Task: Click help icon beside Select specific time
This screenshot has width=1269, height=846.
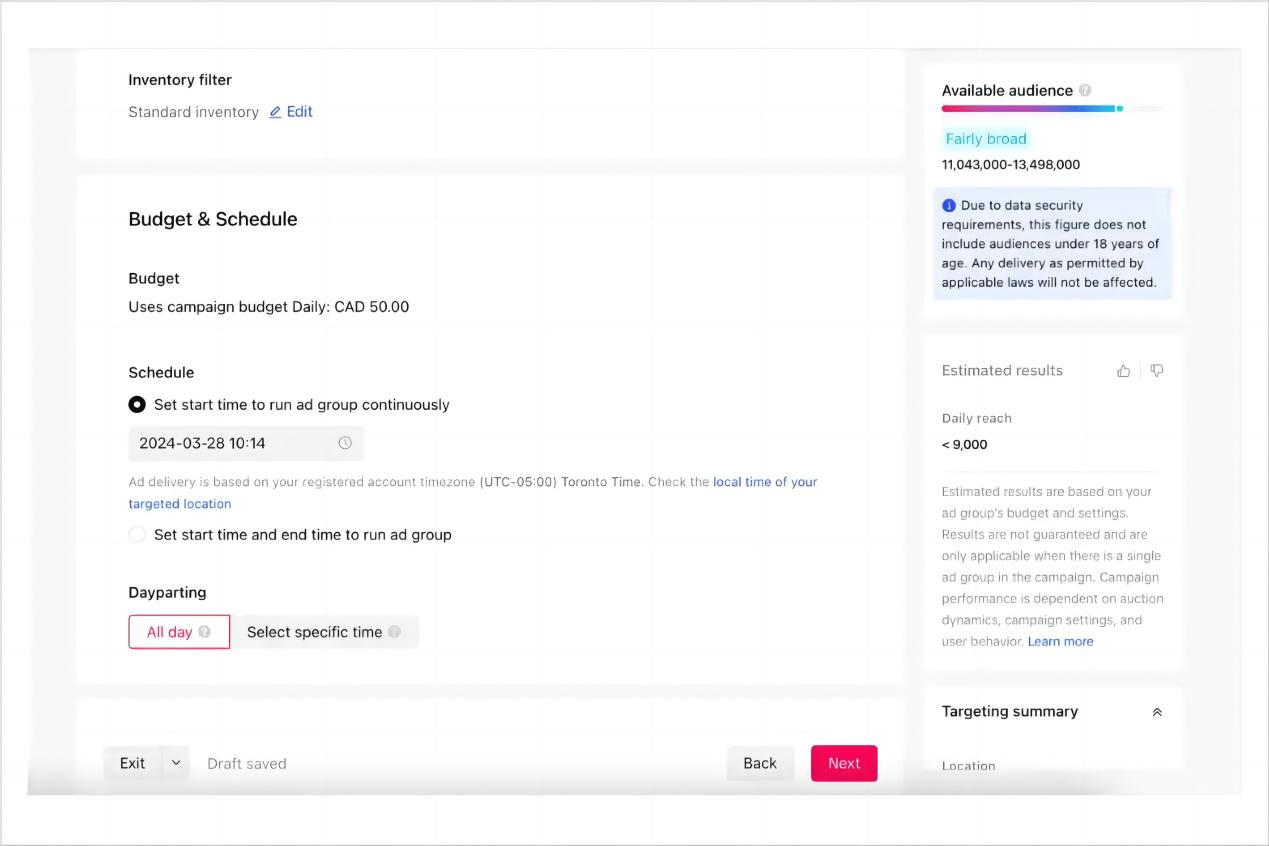Action: tap(395, 632)
